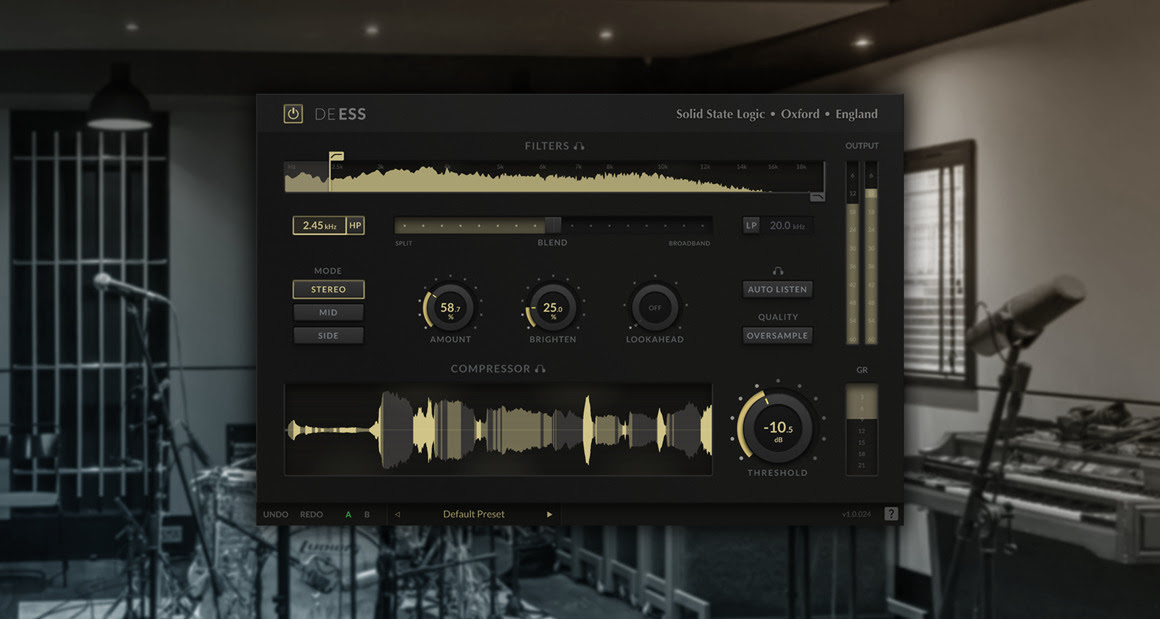
Task: Enable AUTO LISTEN mode
Action: (777, 289)
